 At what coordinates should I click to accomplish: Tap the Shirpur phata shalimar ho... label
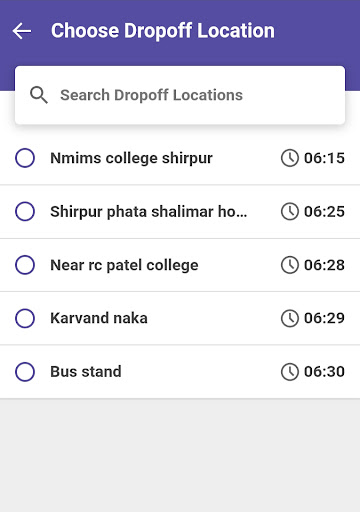point(149,212)
